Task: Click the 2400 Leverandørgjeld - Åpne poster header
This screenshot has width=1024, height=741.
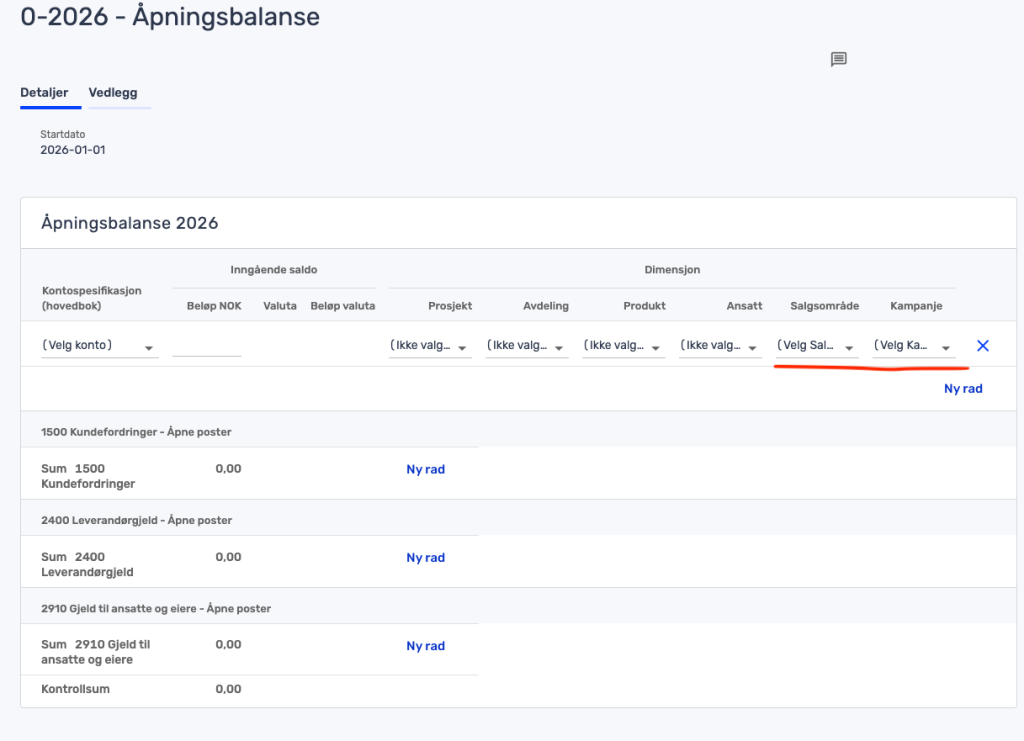Action: (x=137, y=520)
